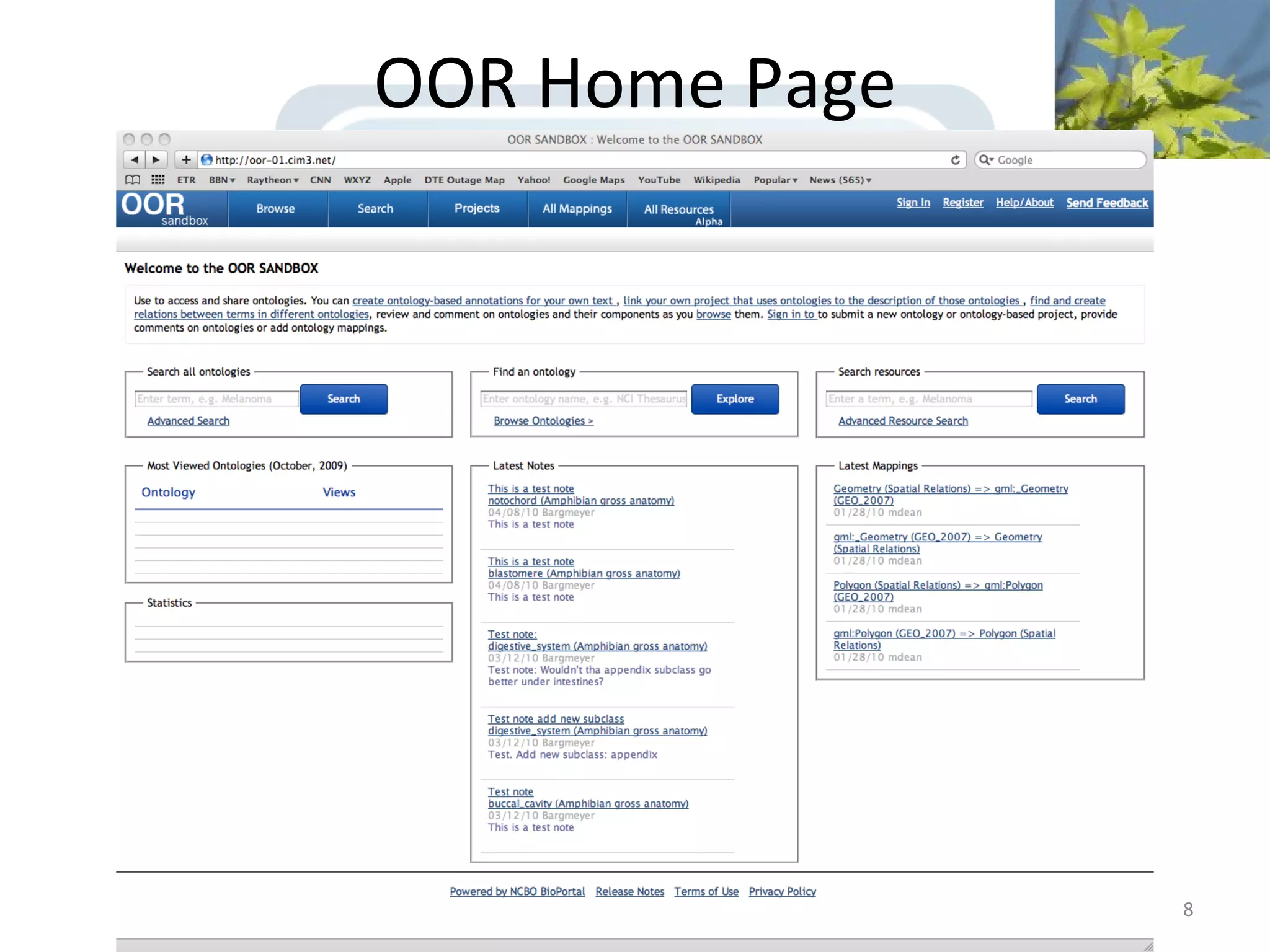This screenshot has width=1270, height=952.
Task: Click the Sign in to link in welcome text
Action: pos(791,314)
